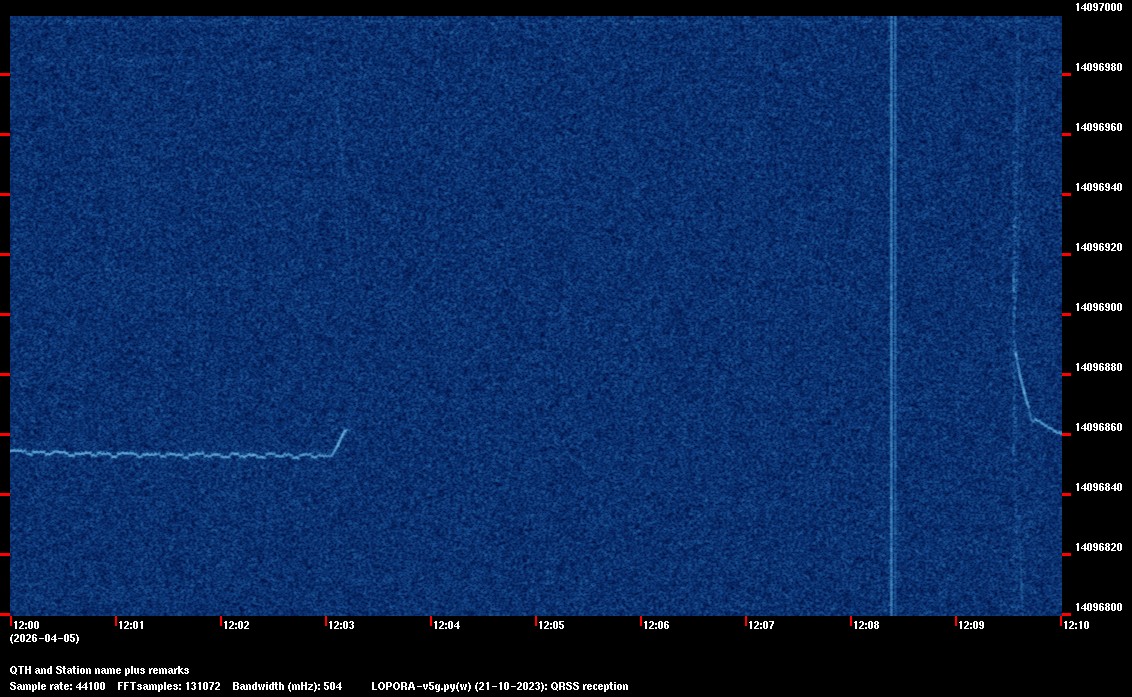Click the 12:05 time axis label

click(551, 625)
